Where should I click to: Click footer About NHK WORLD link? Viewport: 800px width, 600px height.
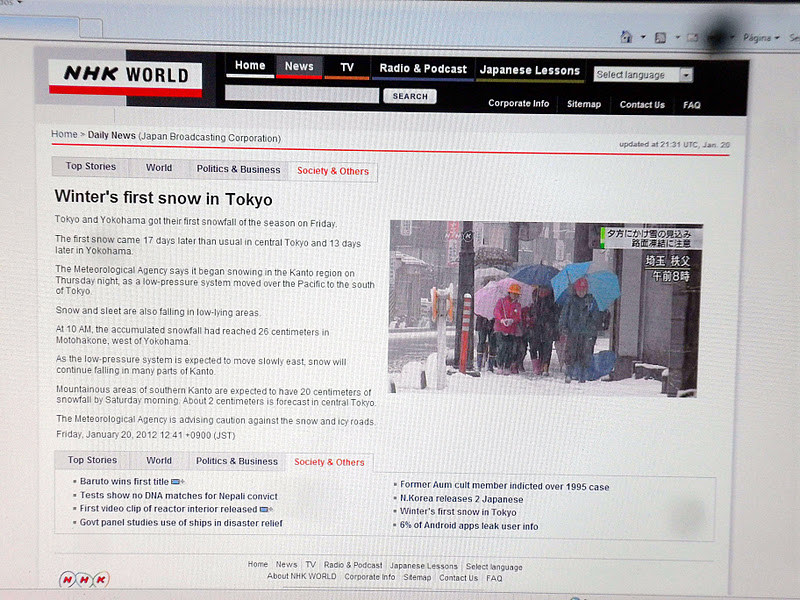coord(302,576)
